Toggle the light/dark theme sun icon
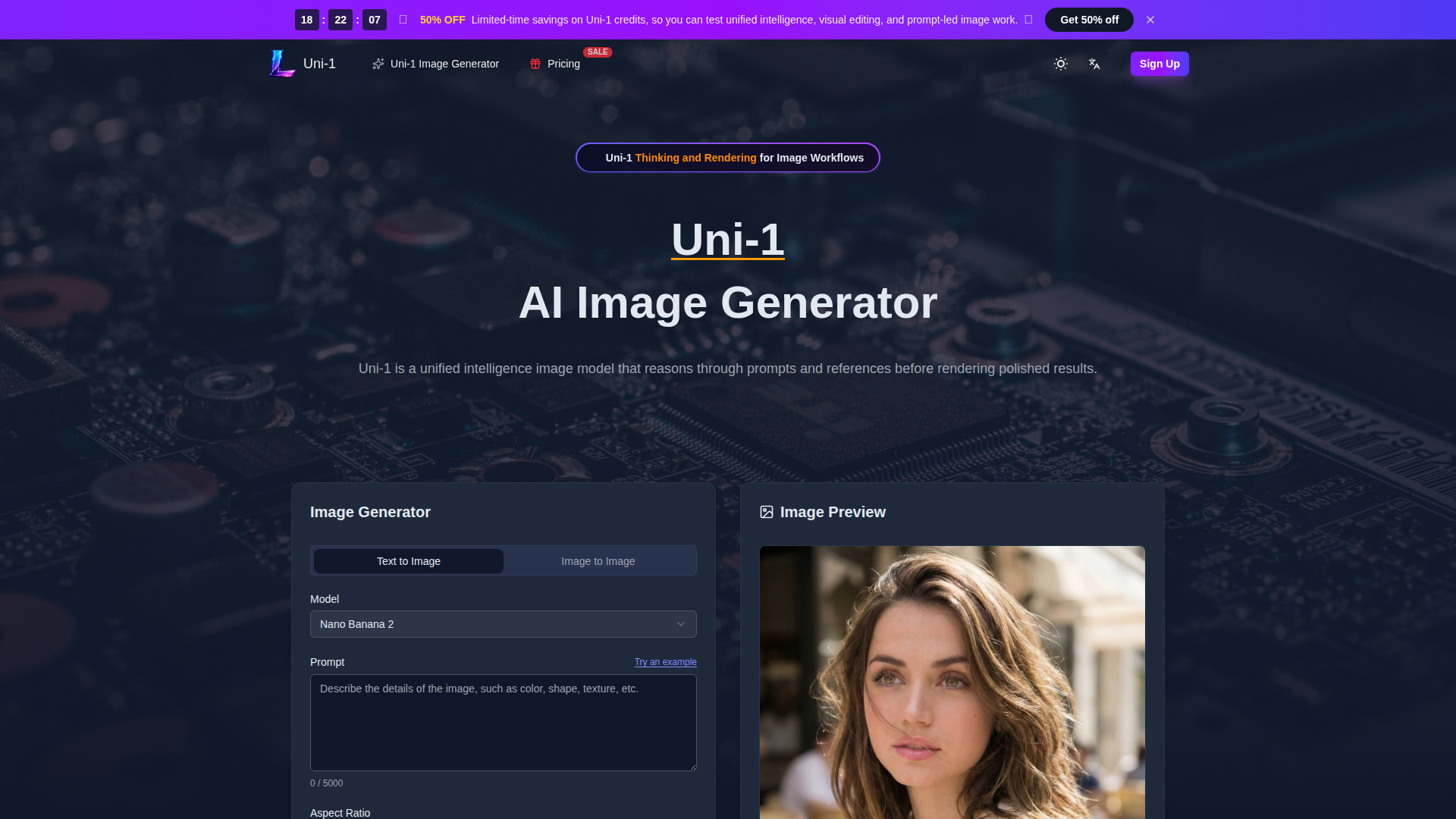The height and width of the screenshot is (819, 1456). 1061,64
